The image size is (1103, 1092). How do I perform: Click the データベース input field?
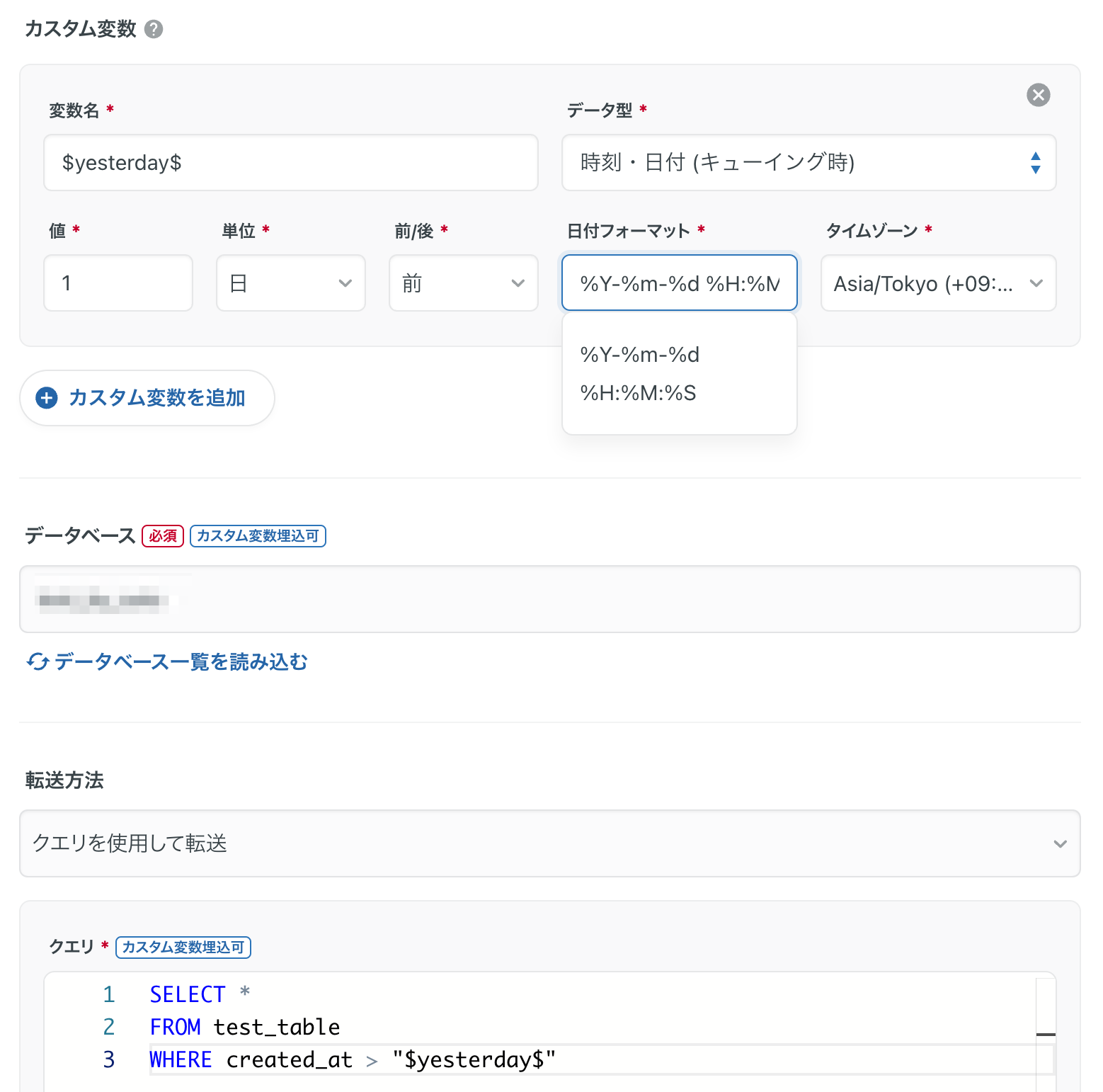click(550, 599)
